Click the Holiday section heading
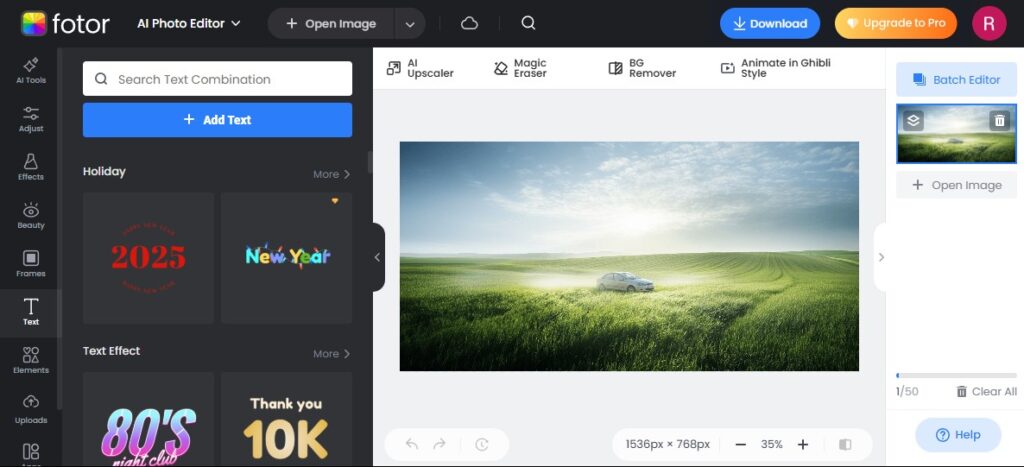The height and width of the screenshot is (467, 1024). tap(104, 172)
